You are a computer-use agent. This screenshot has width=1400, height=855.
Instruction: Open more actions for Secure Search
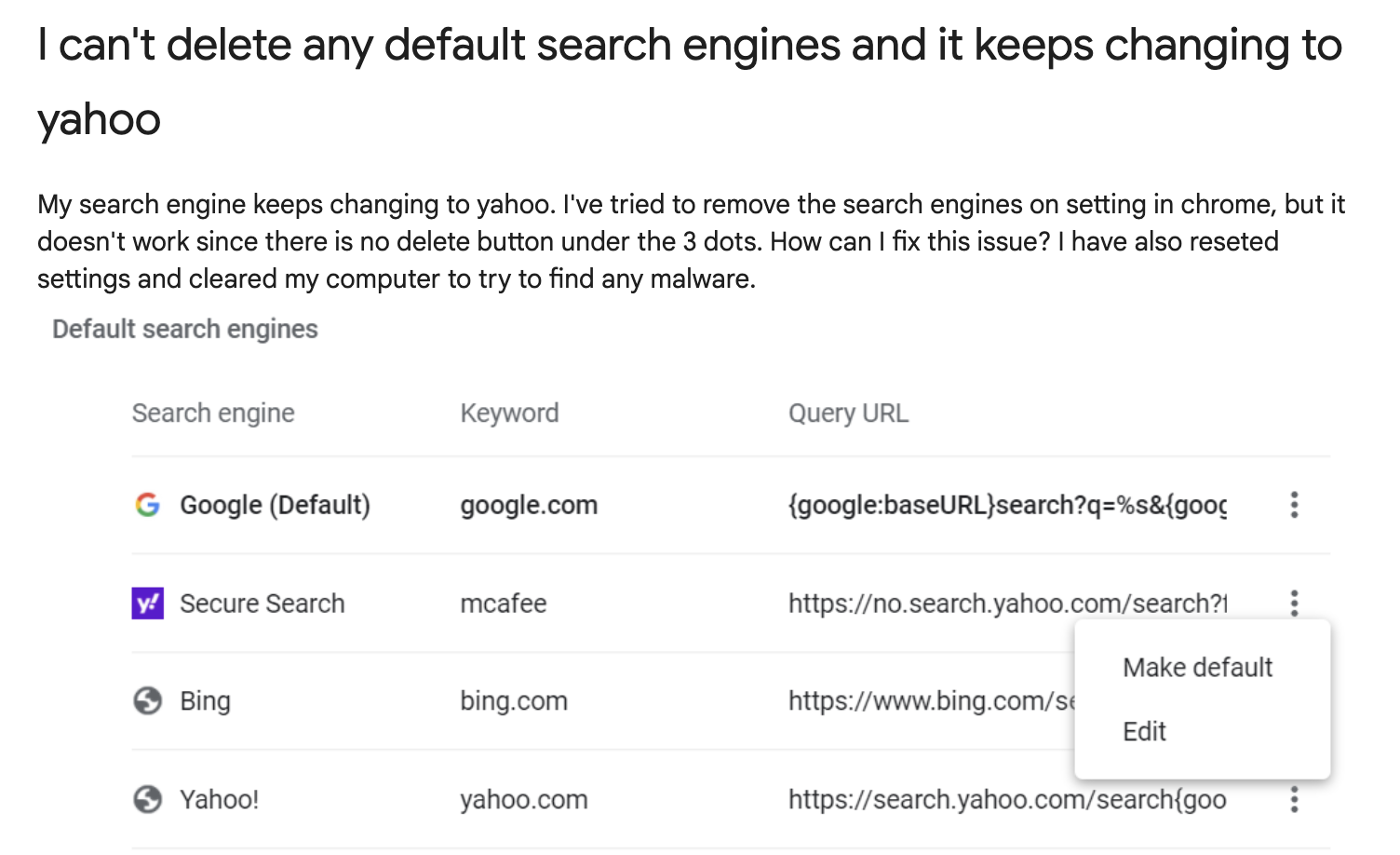(x=1294, y=604)
